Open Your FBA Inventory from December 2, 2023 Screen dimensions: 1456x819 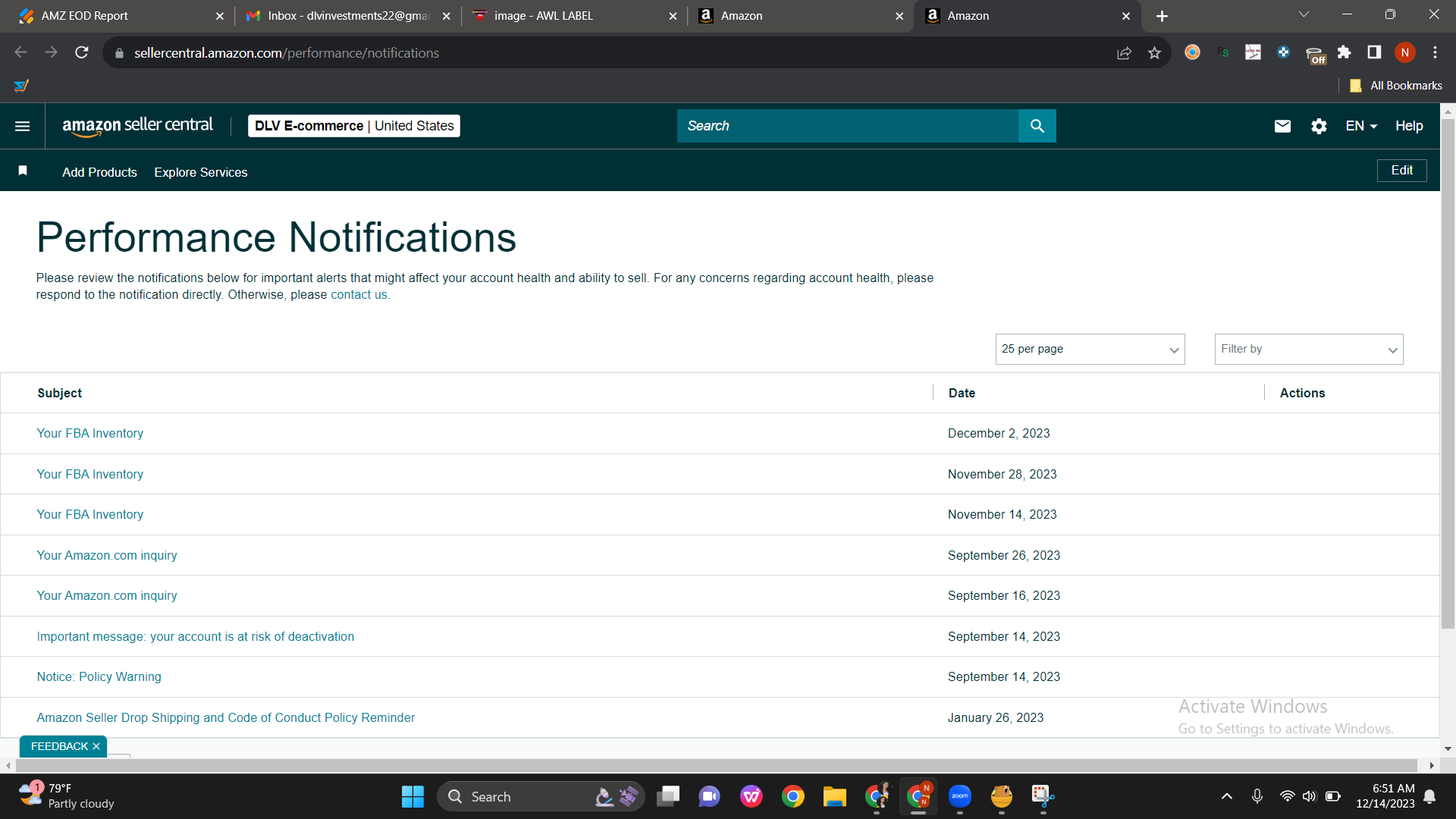pyautogui.click(x=90, y=433)
